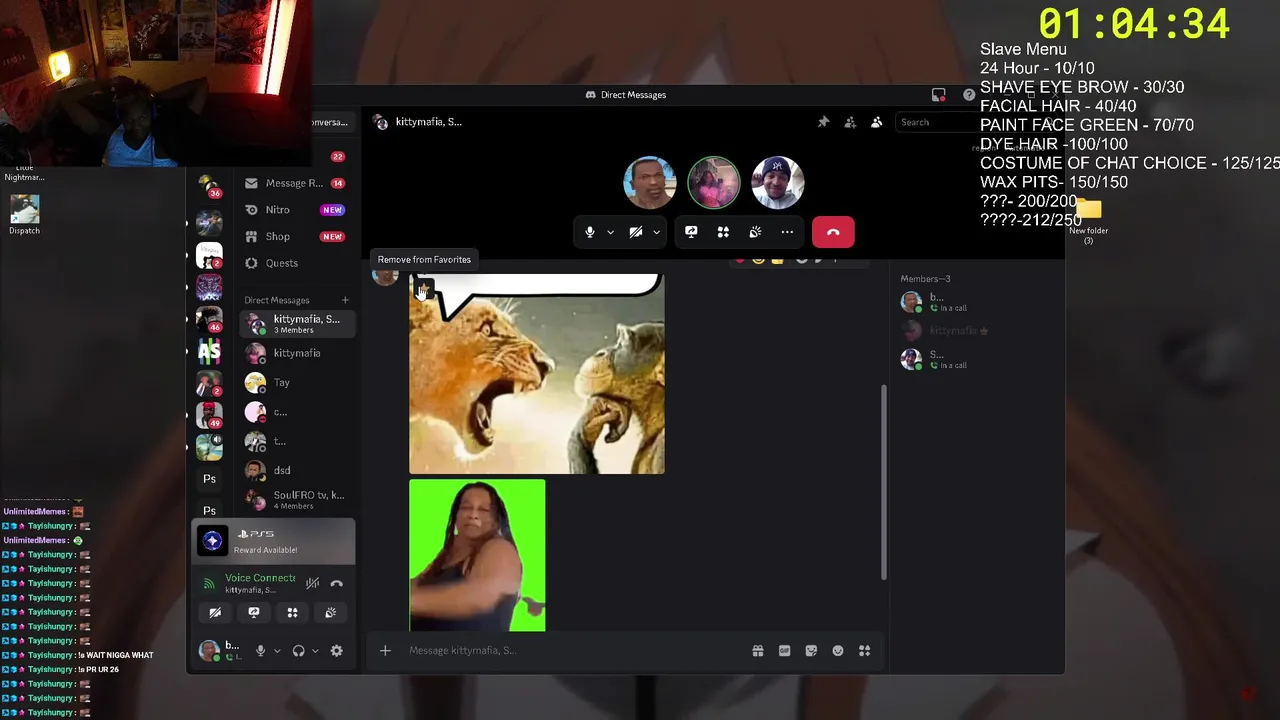The height and width of the screenshot is (720, 1280).
Task: Mute the microphone in the call controls
Action: pyautogui.click(x=590, y=232)
